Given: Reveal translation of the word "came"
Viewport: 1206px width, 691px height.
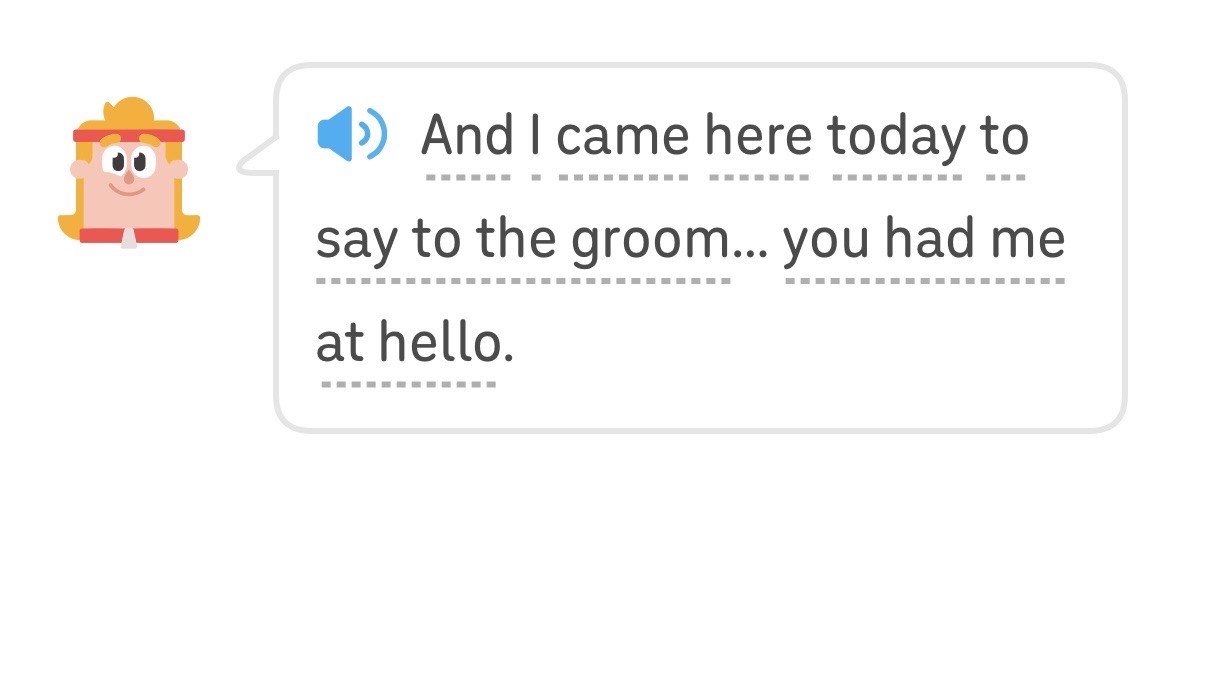Looking at the screenshot, I should point(622,136).
